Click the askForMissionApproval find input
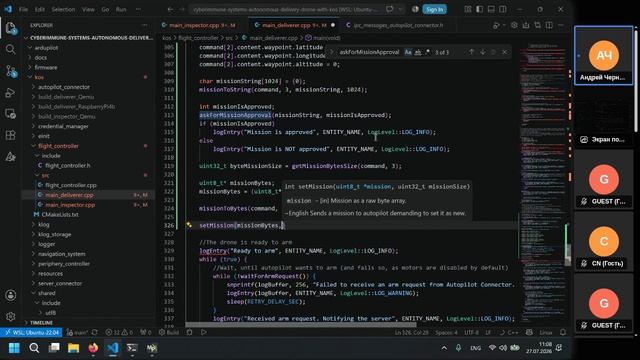Viewport: 640px width, 360px height. tap(369, 52)
